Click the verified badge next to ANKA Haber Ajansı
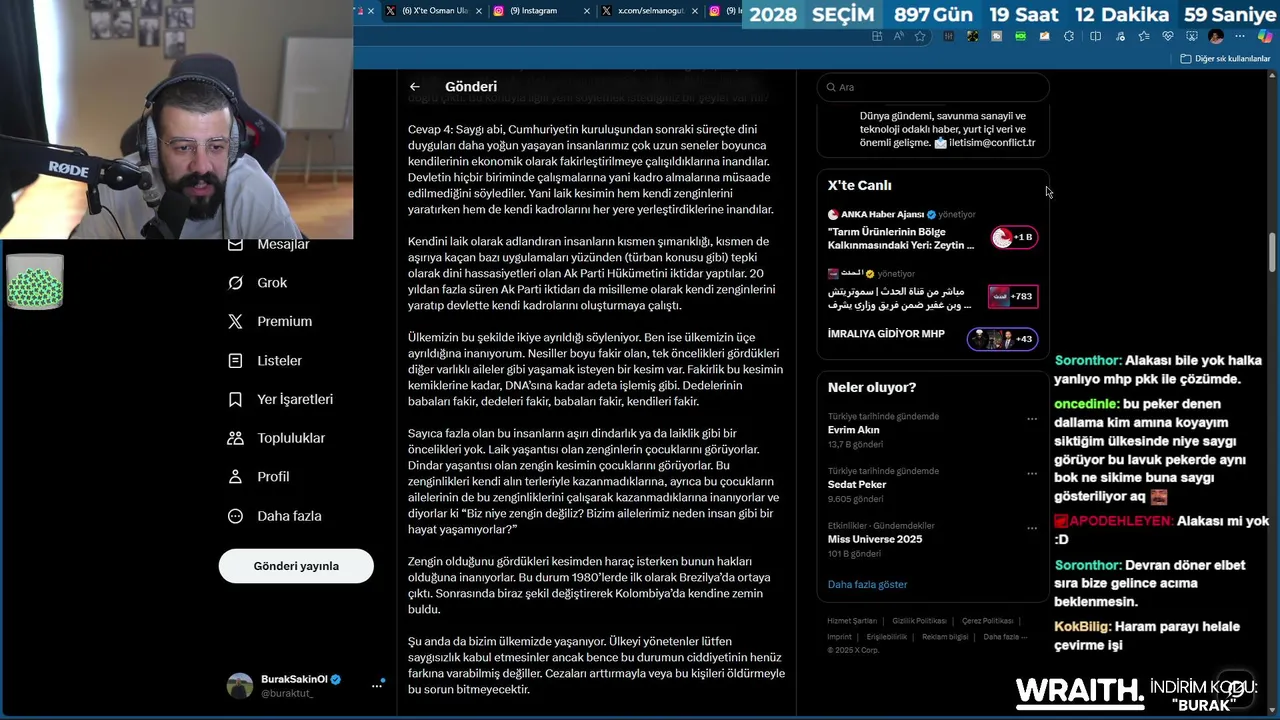This screenshot has width=1280, height=720. (931, 215)
